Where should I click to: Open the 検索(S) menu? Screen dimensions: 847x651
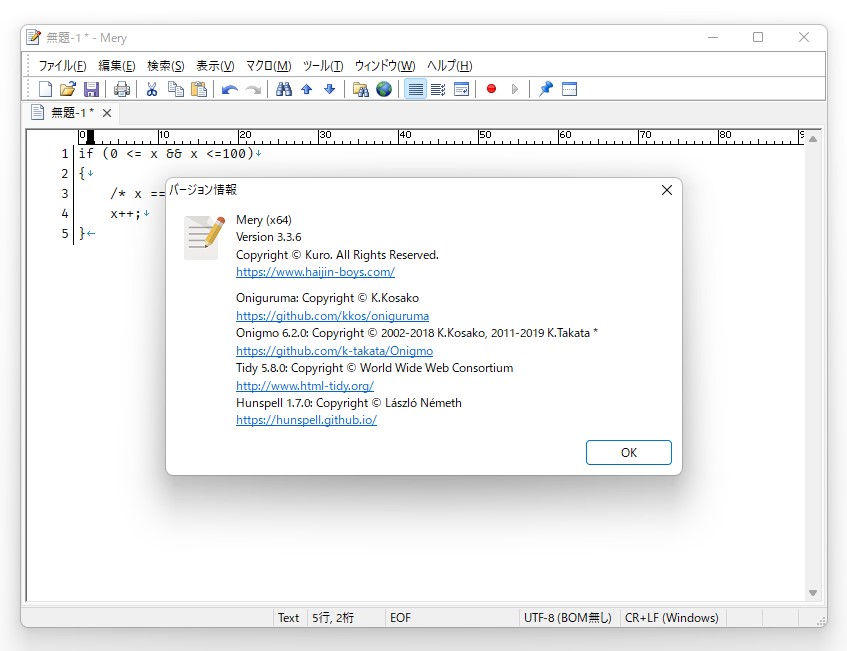(166, 65)
